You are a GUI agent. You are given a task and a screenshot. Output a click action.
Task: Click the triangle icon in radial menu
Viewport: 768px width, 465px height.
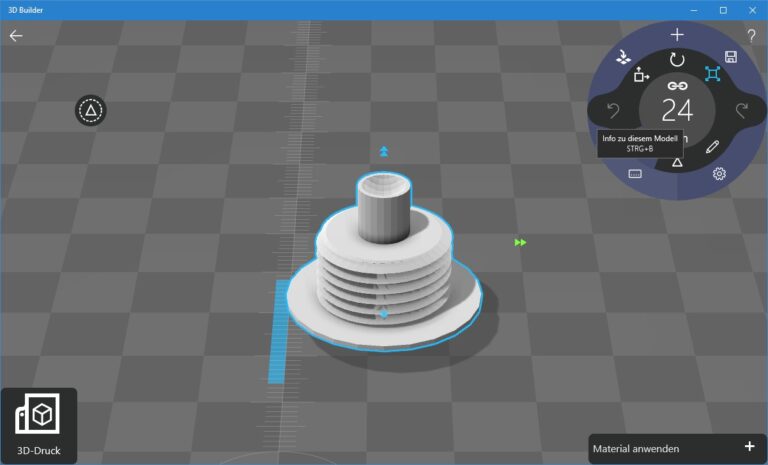pyautogui.click(x=677, y=162)
